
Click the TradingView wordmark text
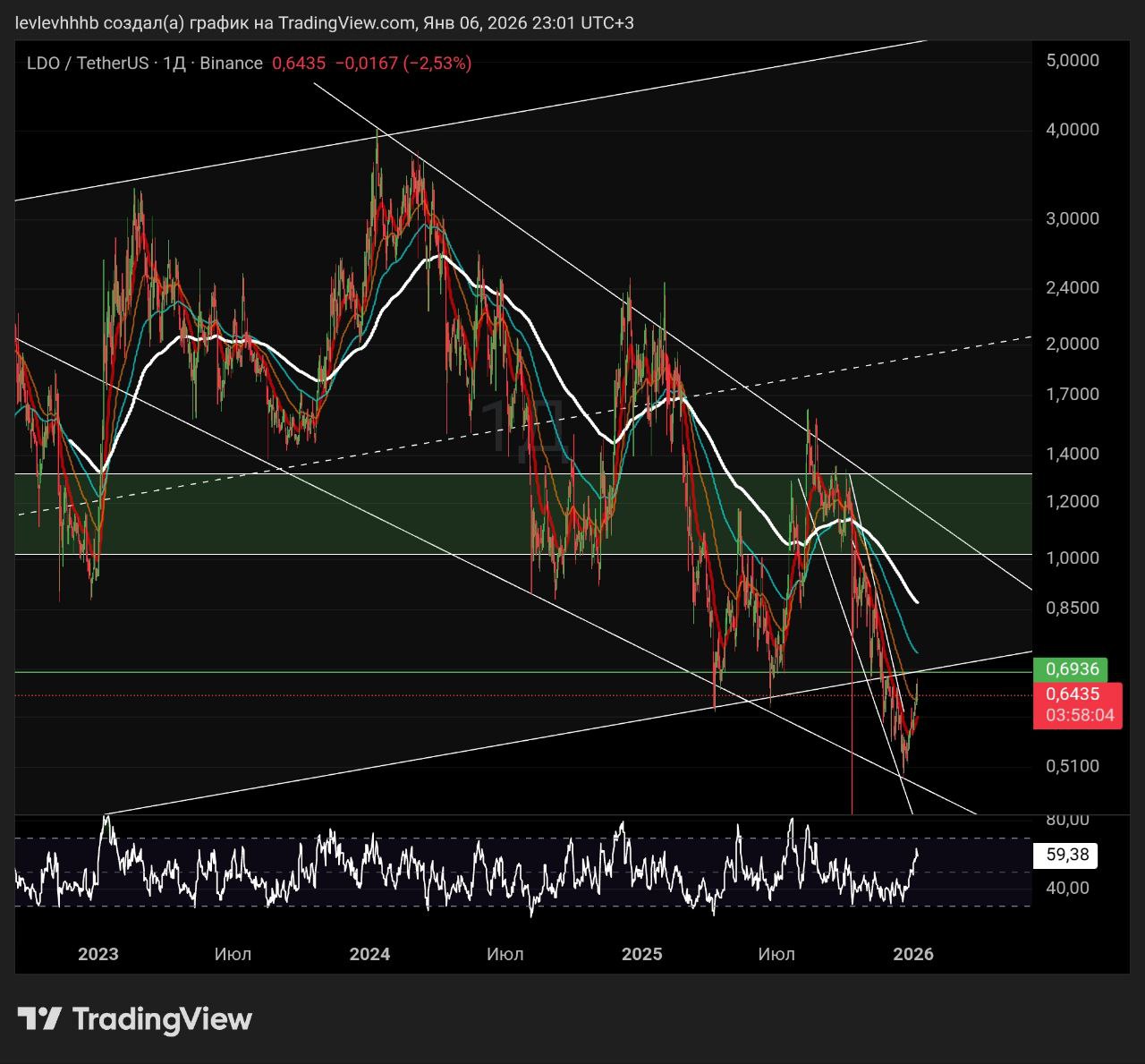[162, 1018]
